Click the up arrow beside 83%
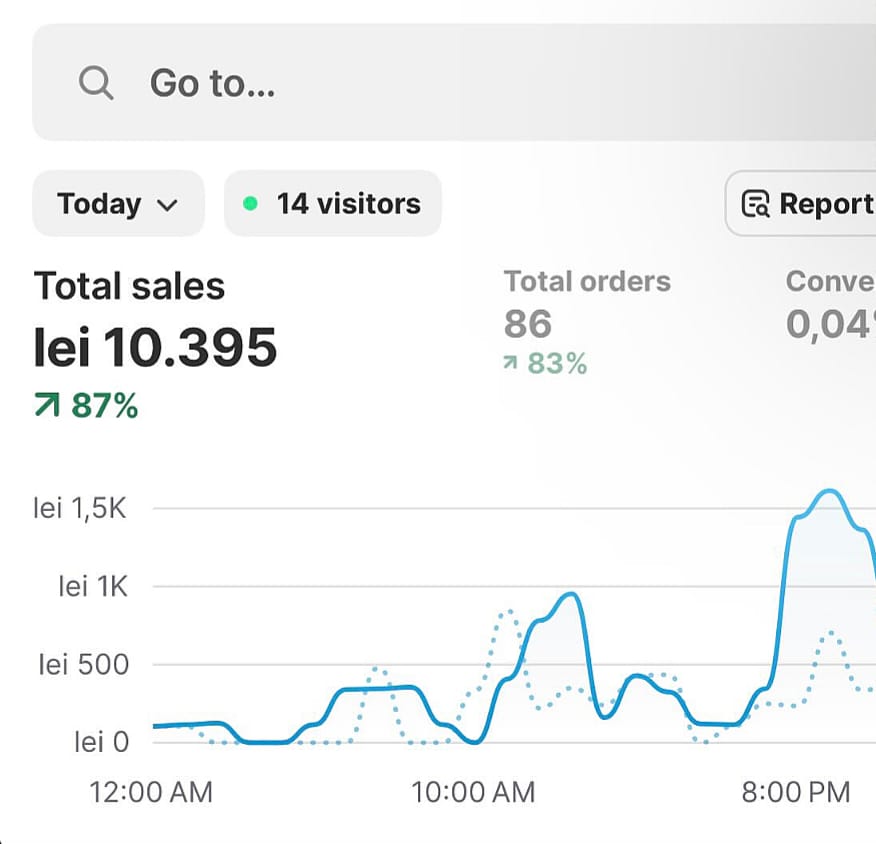Image resolution: width=876 pixels, height=844 pixels. pyautogui.click(x=510, y=364)
